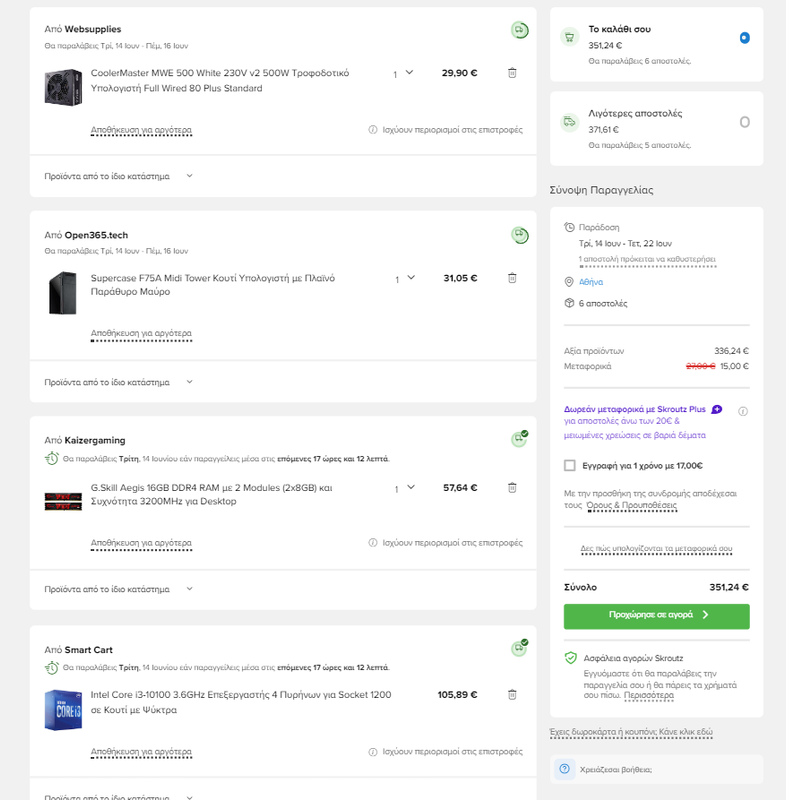Delete the CoolerMaster power supply from cart
The width and height of the screenshot is (786, 800).
point(512,73)
